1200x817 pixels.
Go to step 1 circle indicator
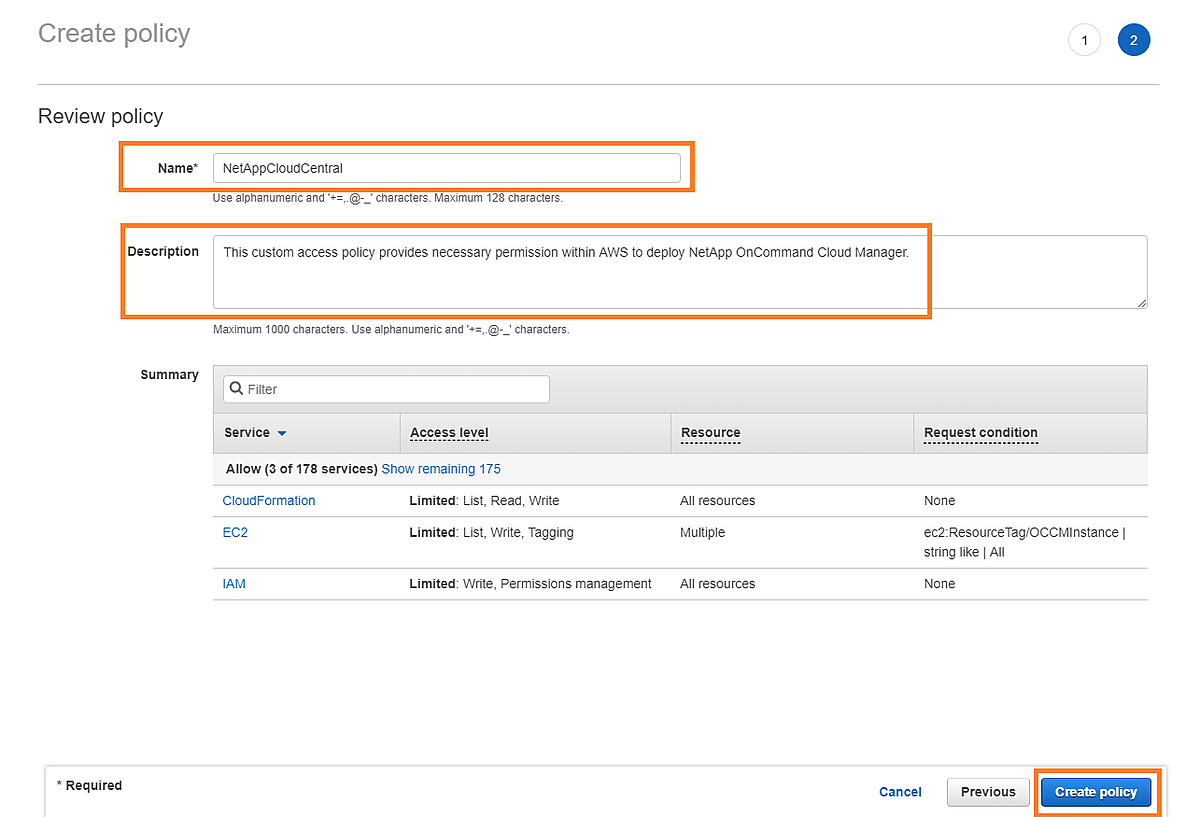[1084, 41]
